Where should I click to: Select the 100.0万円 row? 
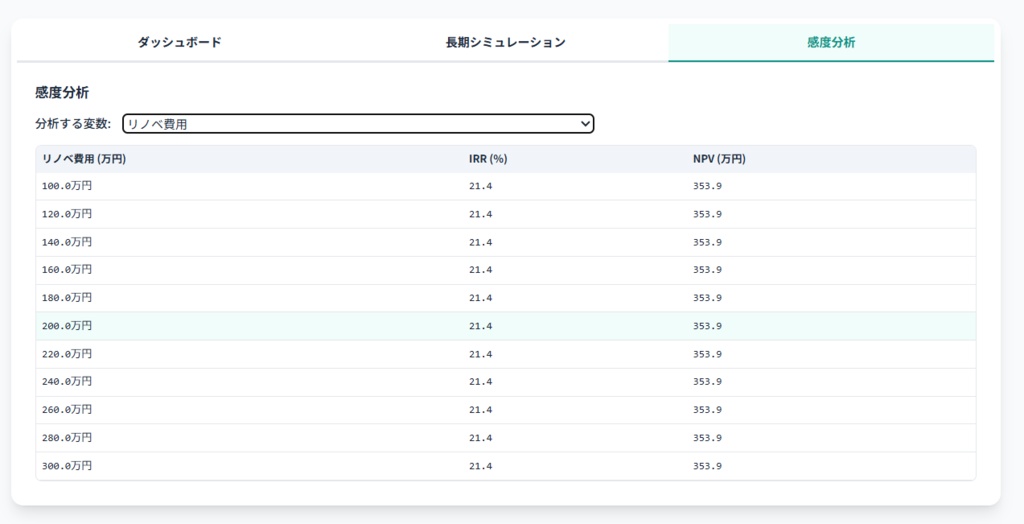point(67,186)
